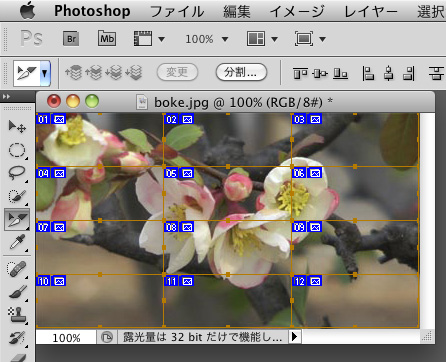Open the screen mode dropdown

(310, 39)
